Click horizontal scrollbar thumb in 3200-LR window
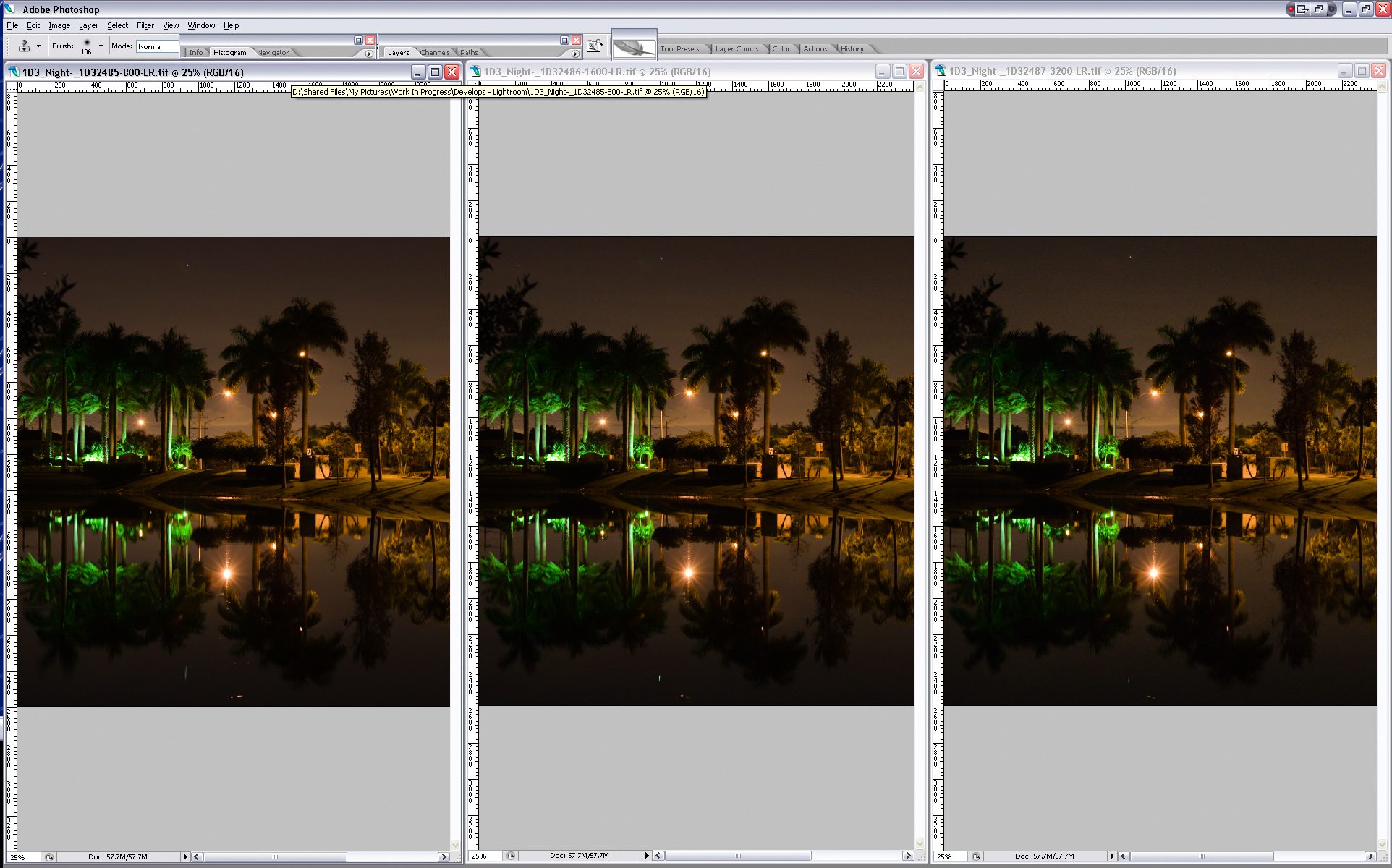This screenshot has height=868, width=1392. click(1202, 856)
